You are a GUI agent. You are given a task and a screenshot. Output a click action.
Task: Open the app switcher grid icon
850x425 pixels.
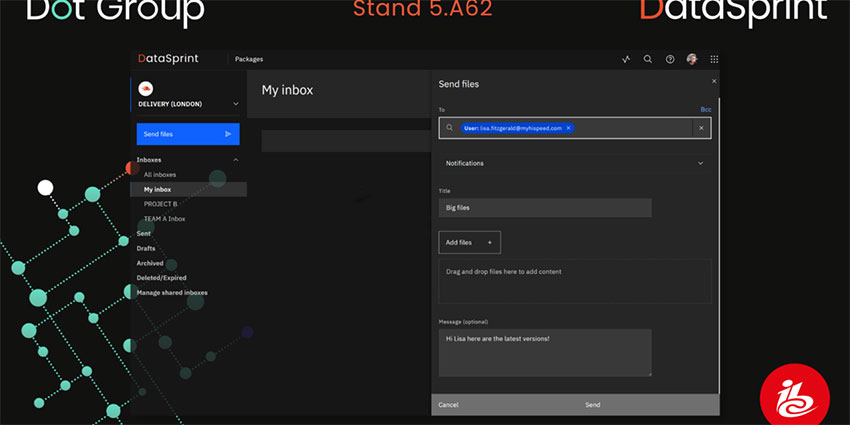(714, 59)
